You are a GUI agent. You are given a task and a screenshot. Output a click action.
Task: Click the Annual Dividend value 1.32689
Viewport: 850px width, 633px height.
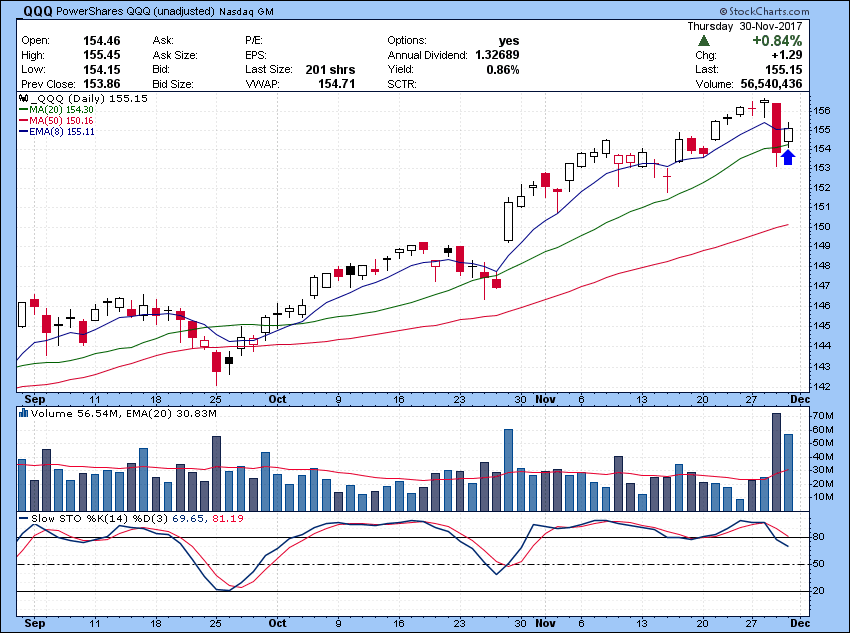[x=497, y=55]
